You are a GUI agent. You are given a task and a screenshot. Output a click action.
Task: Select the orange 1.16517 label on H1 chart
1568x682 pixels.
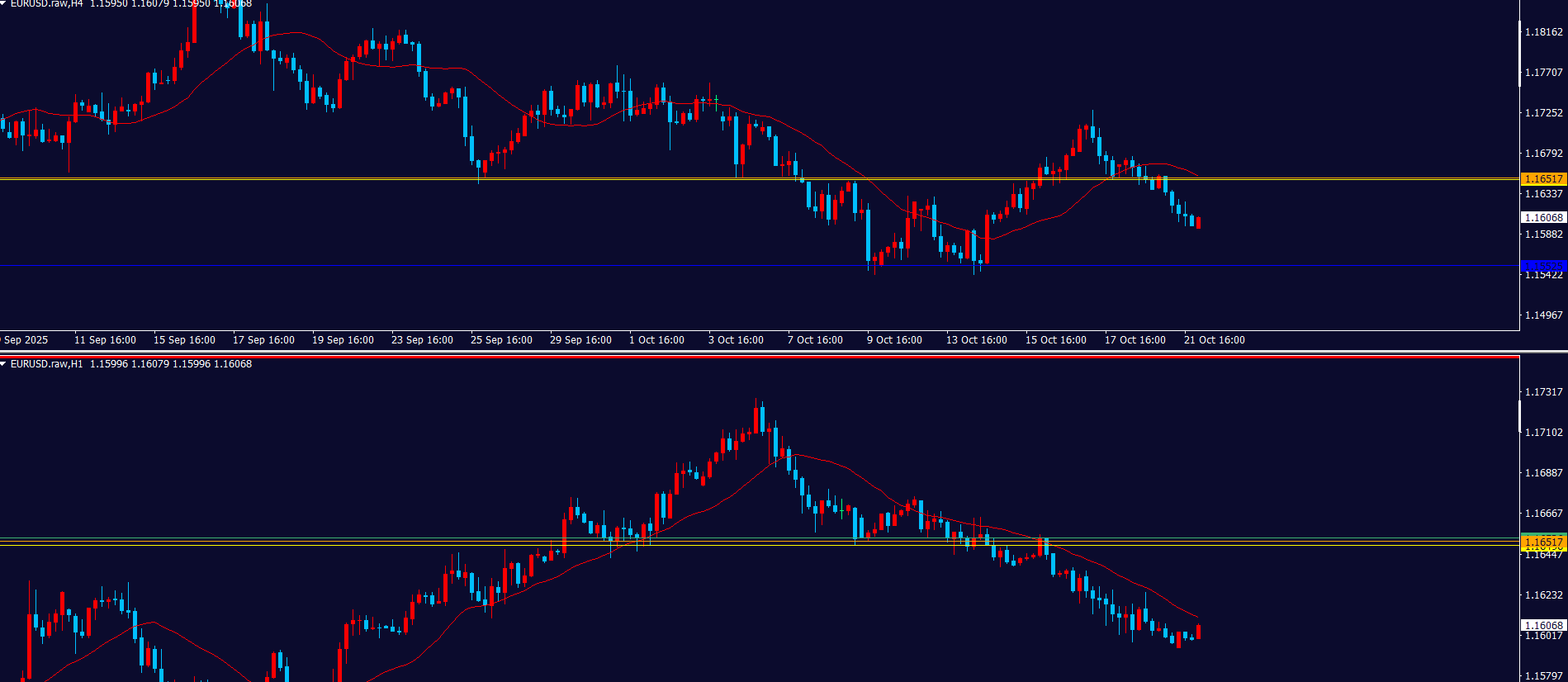point(1542,542)
